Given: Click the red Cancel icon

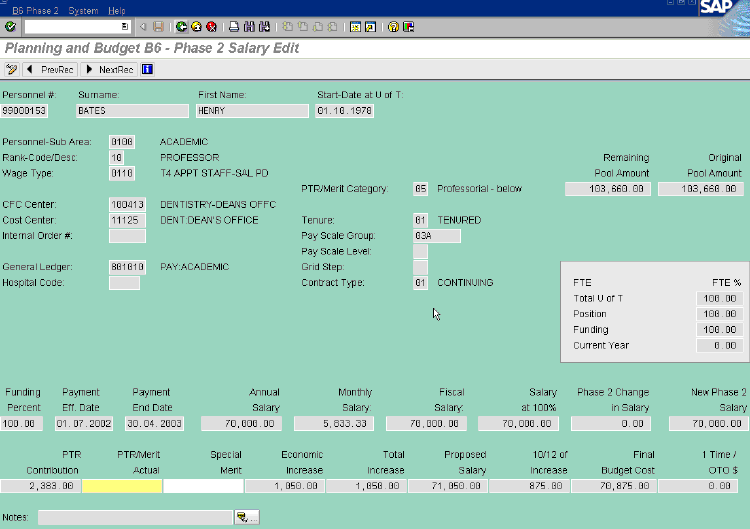Looking at the screenshot, I should point(211,27).
